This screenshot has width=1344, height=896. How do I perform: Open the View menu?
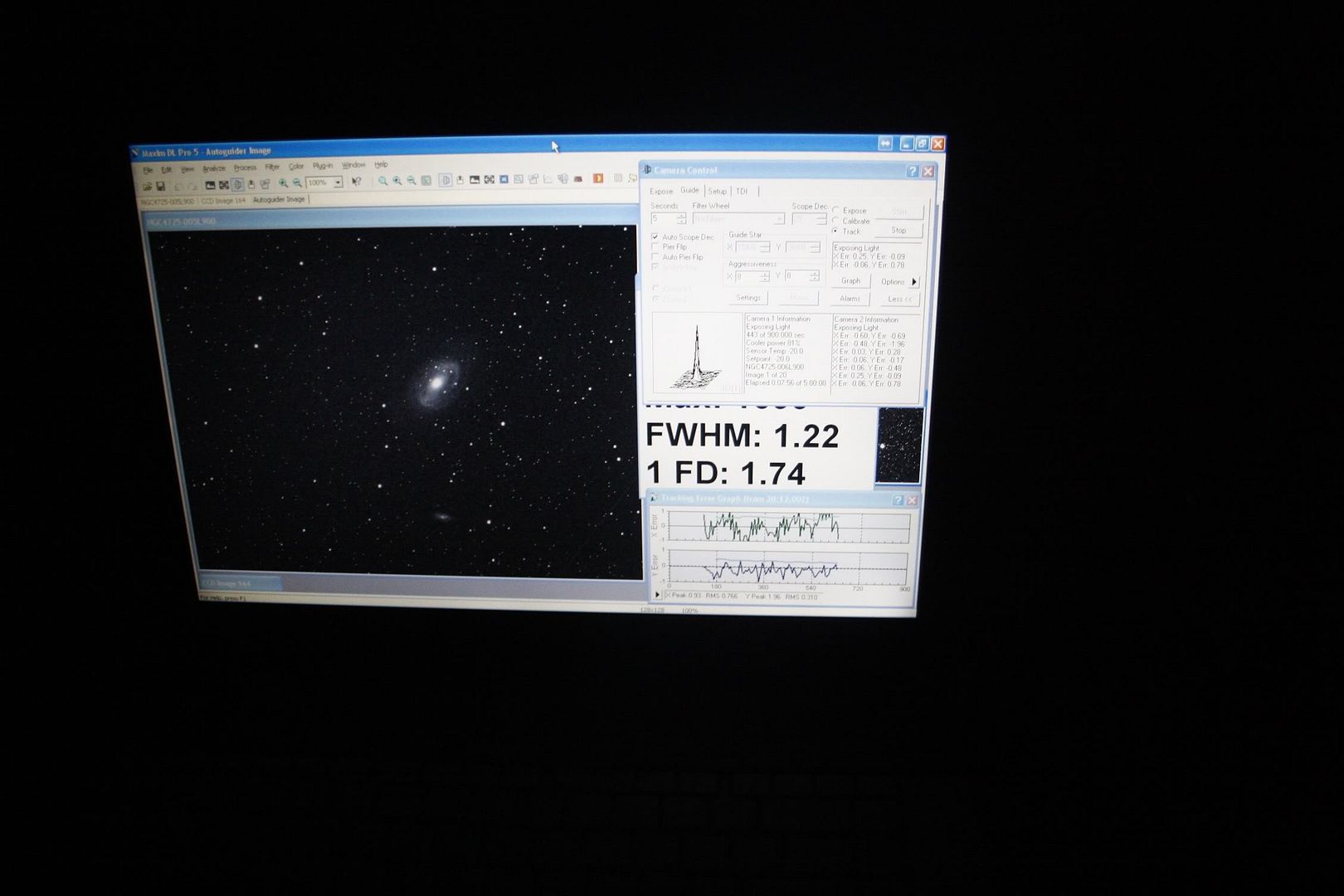(x=187, y=169)
